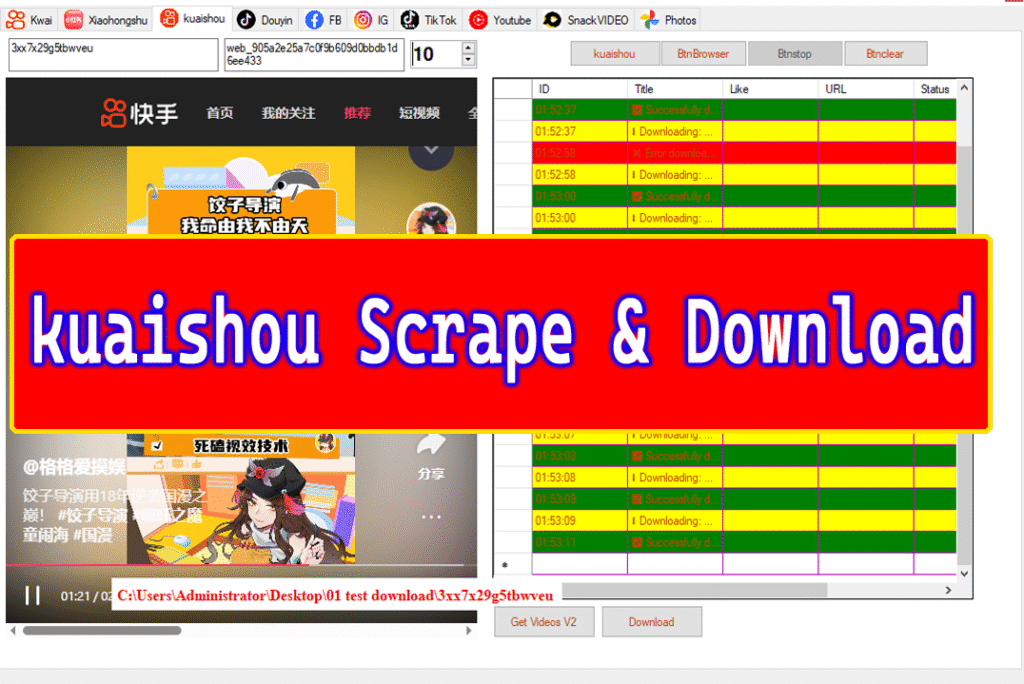
Task: Click the Like column header
Action: point(771,89)
